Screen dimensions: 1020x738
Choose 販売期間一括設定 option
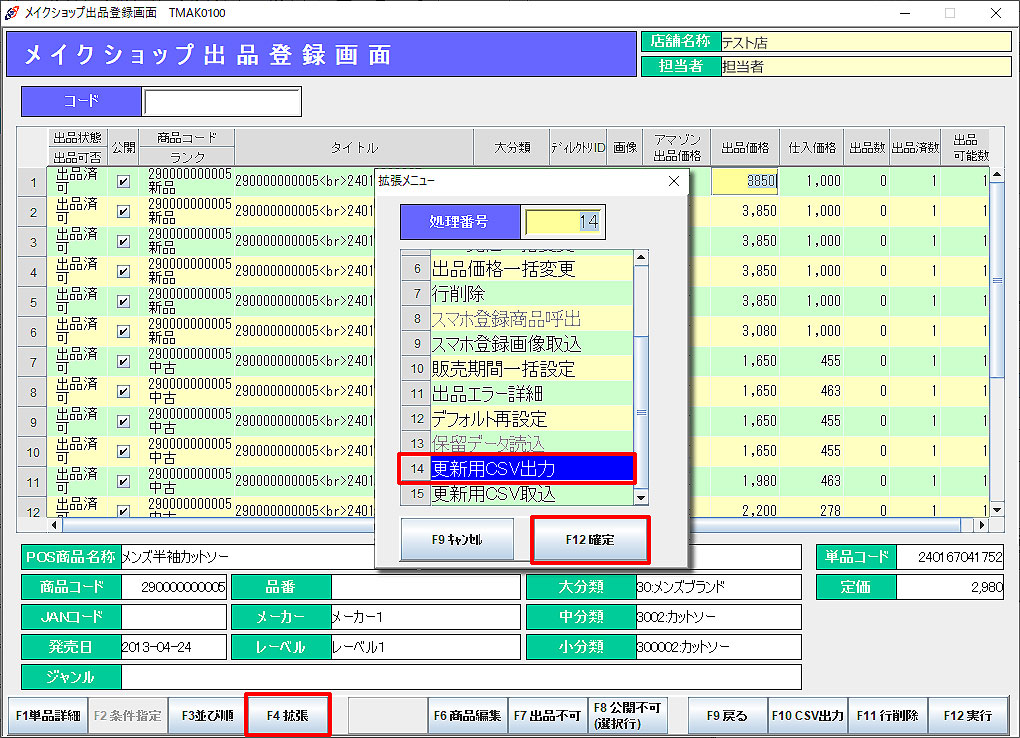[532, 369]
